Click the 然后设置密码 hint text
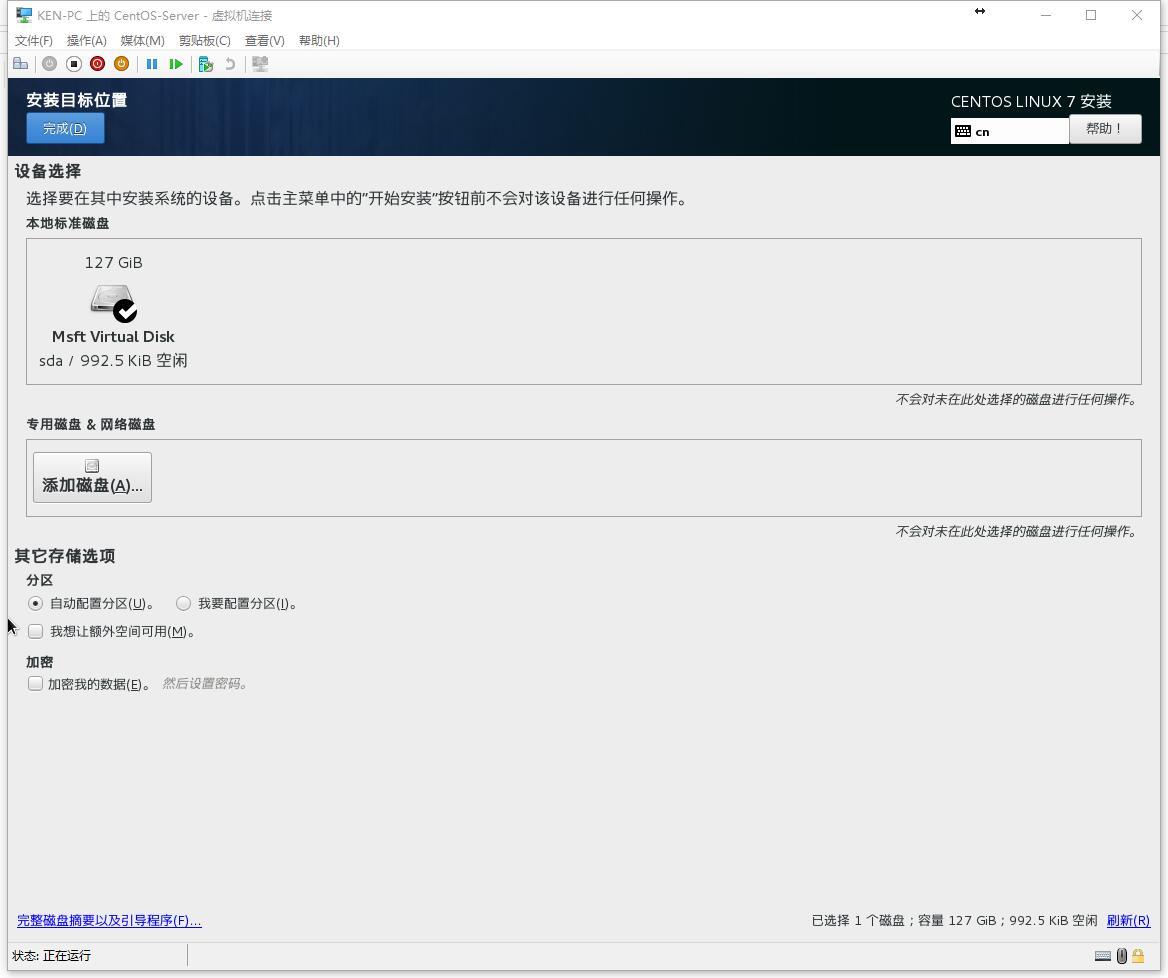 pyautogui.click(x=204, y=684)
